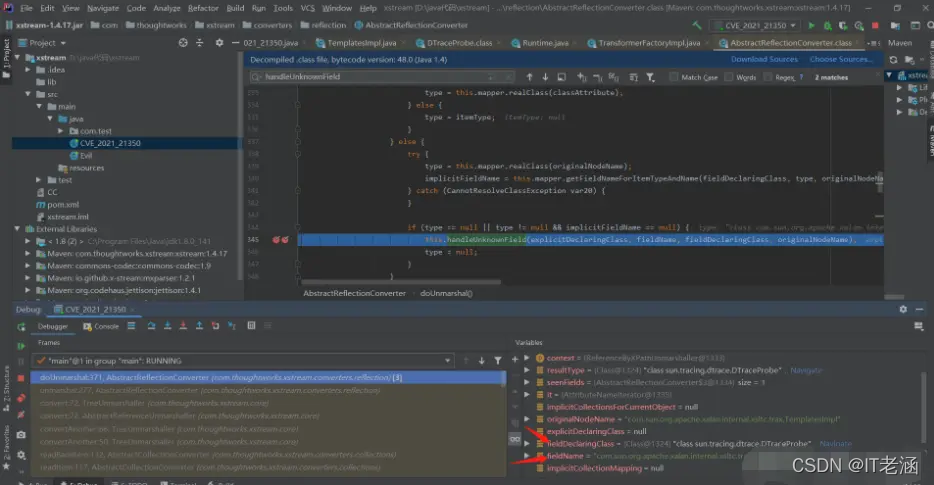Go to previous search occurrence arrow
The image size is (934, 485).
click(529, 77)
